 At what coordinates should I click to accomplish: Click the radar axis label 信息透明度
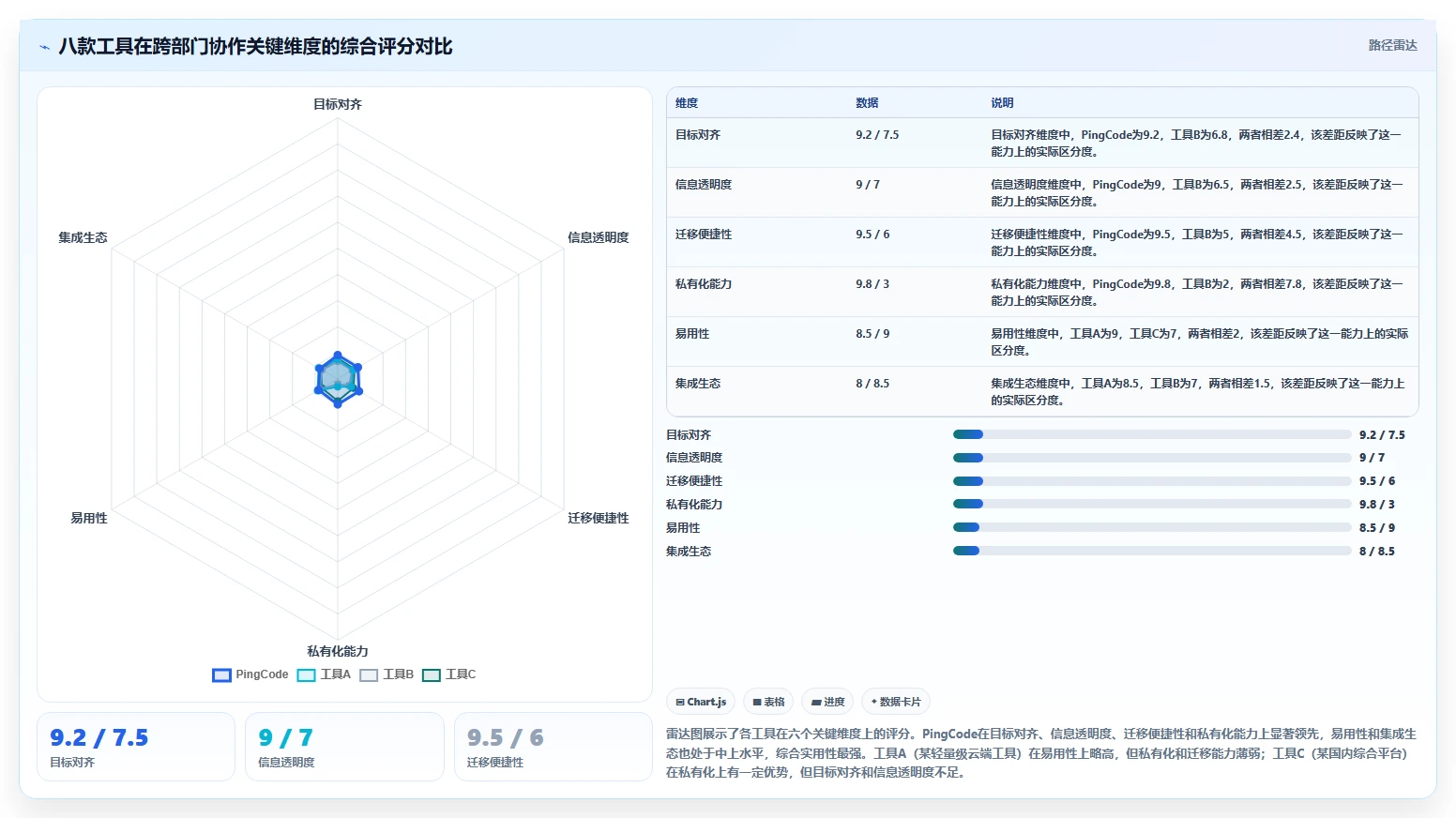point(598,237)
